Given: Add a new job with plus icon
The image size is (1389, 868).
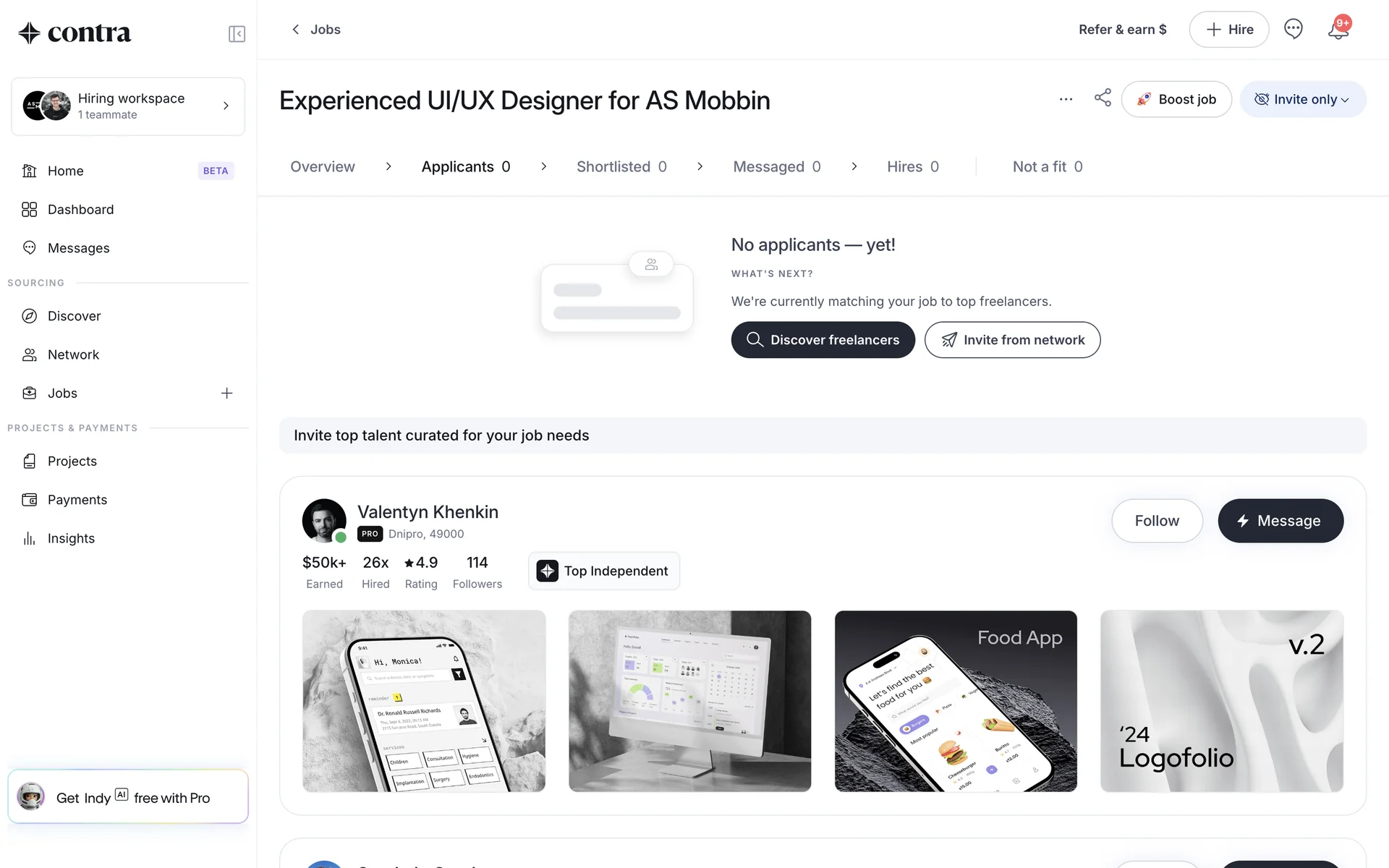Looking at the screenshot, I should pyautogui.click(x=226, y=393).
